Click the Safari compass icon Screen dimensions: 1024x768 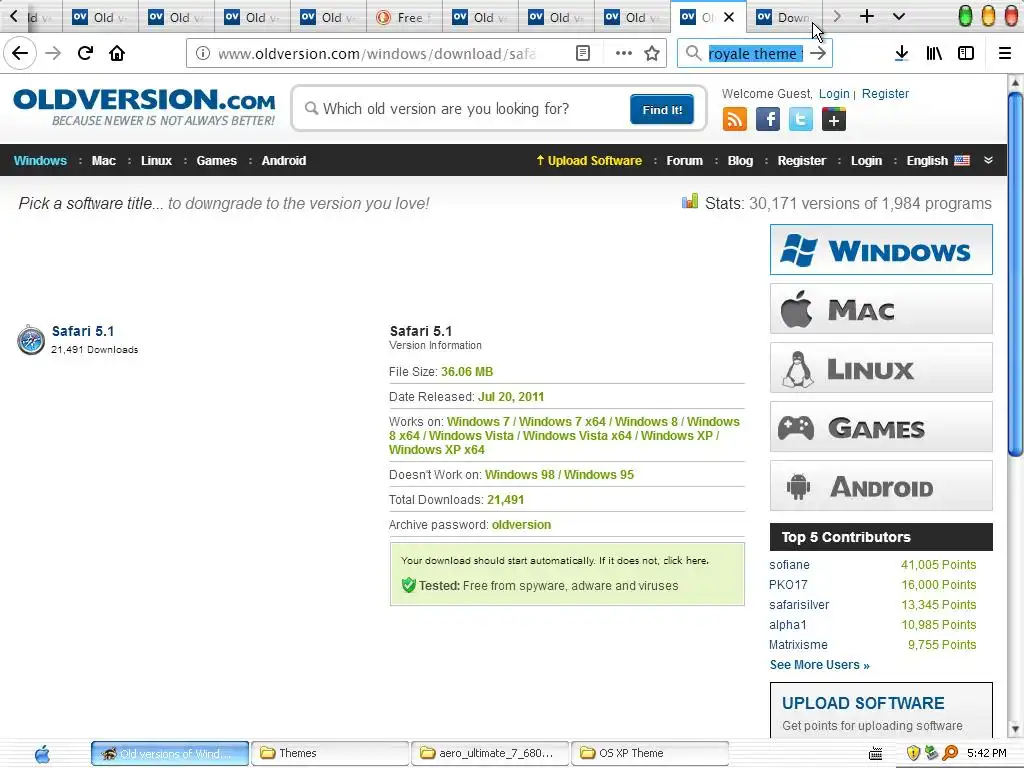[31, 340]
